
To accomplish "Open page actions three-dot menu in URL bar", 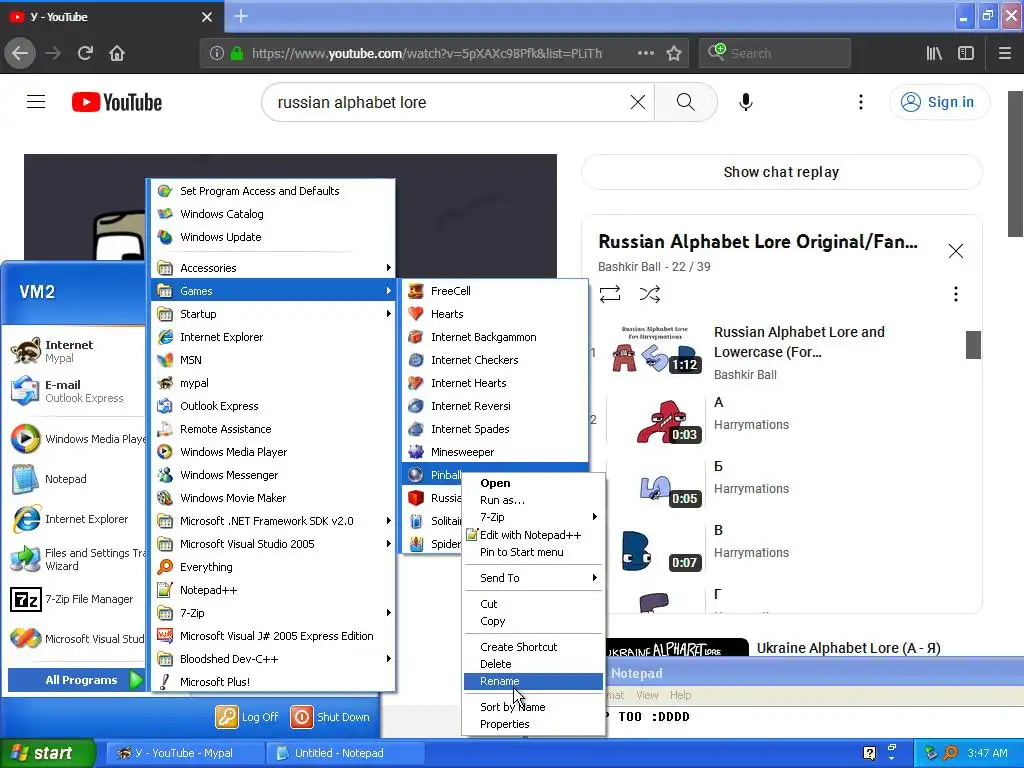I will pyautogui.click(x=645, y=53).
